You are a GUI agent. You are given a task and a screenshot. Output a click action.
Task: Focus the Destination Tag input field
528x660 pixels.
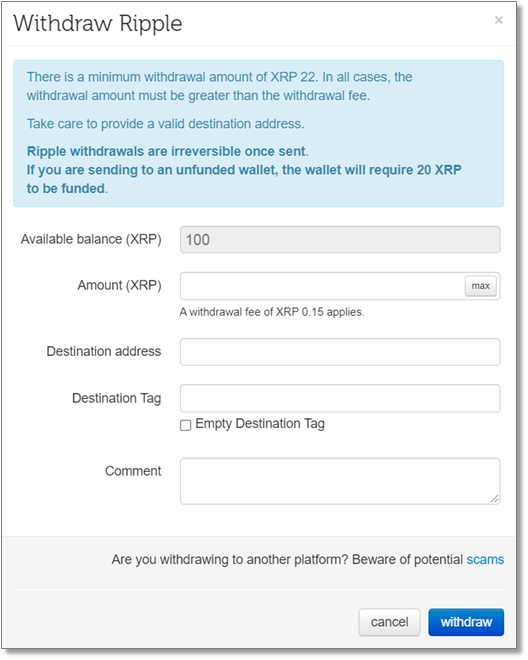(340, 398)
